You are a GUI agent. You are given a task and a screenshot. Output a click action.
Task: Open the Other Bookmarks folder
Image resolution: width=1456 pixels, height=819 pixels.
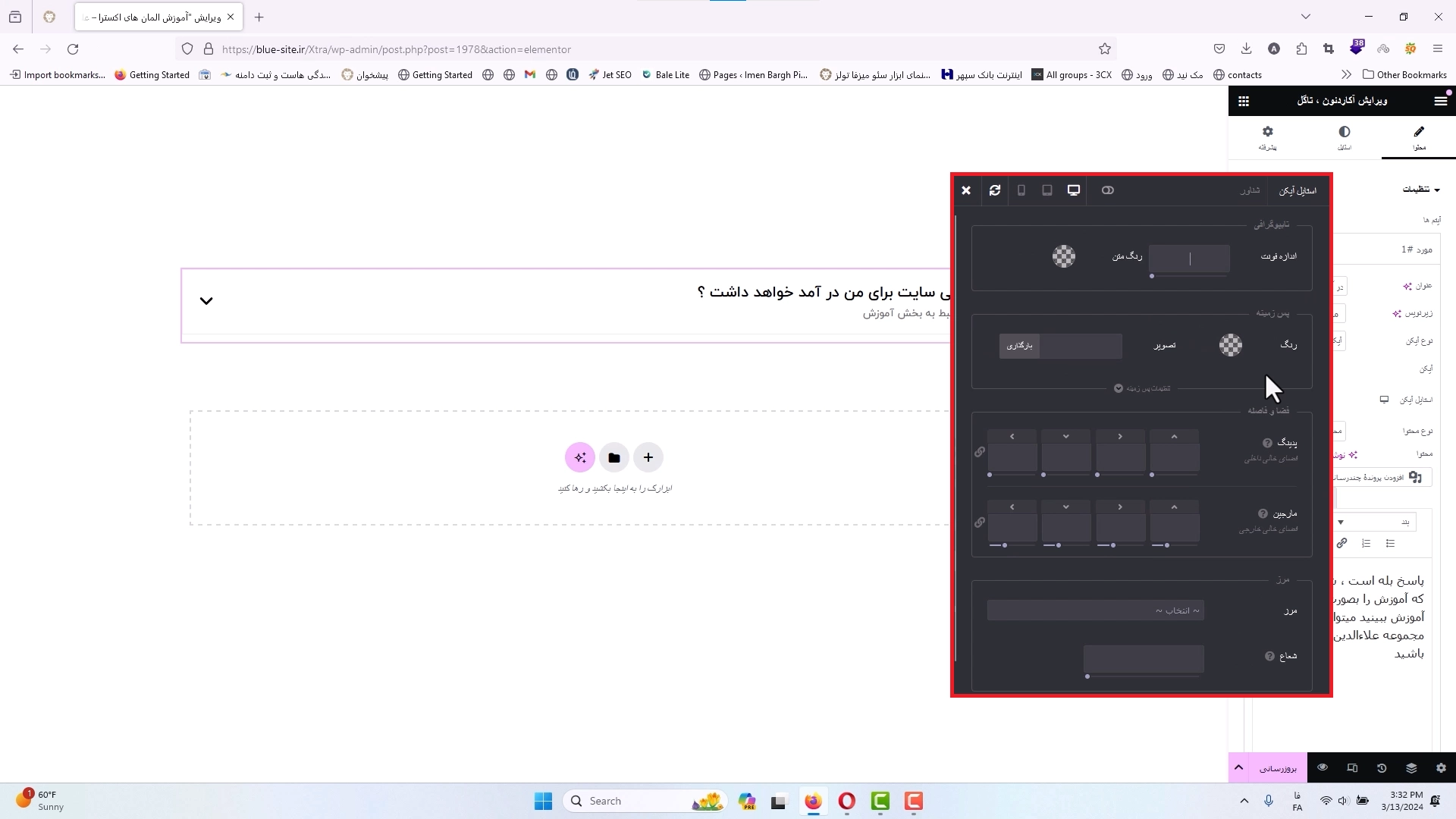click(x=1404, y=75)
